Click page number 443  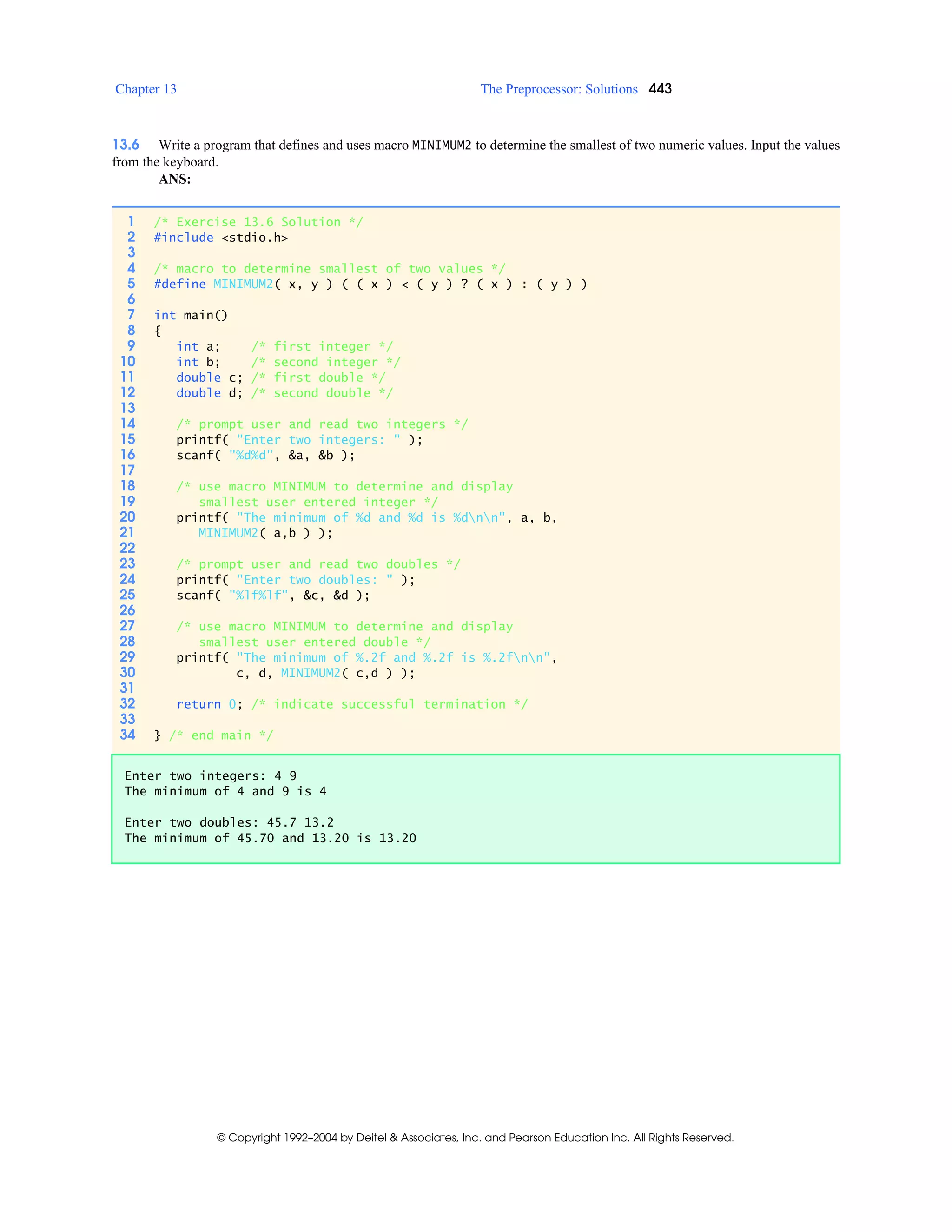[660, 88]
